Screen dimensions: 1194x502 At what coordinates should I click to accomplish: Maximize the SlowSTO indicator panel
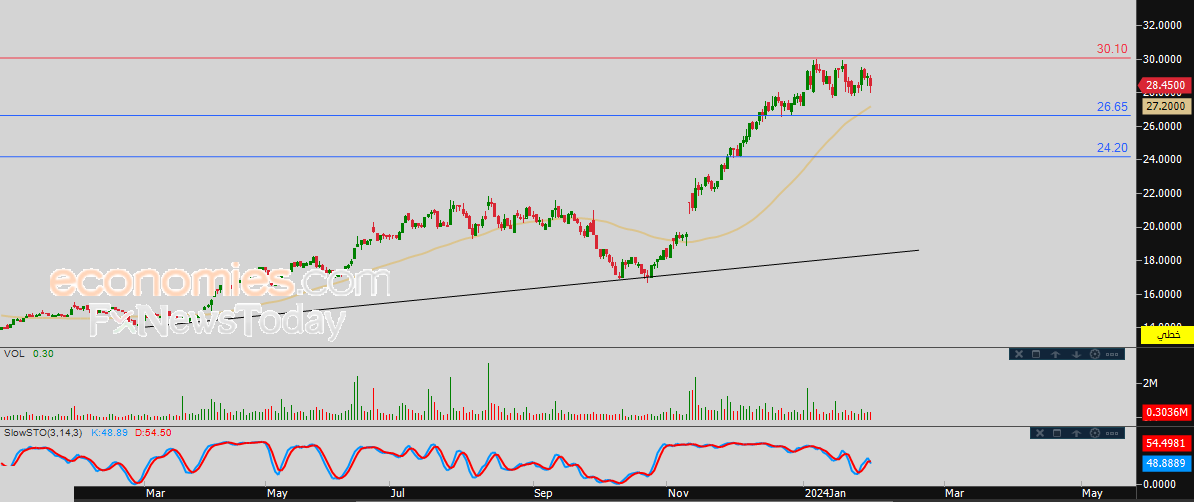[1057, 433]
